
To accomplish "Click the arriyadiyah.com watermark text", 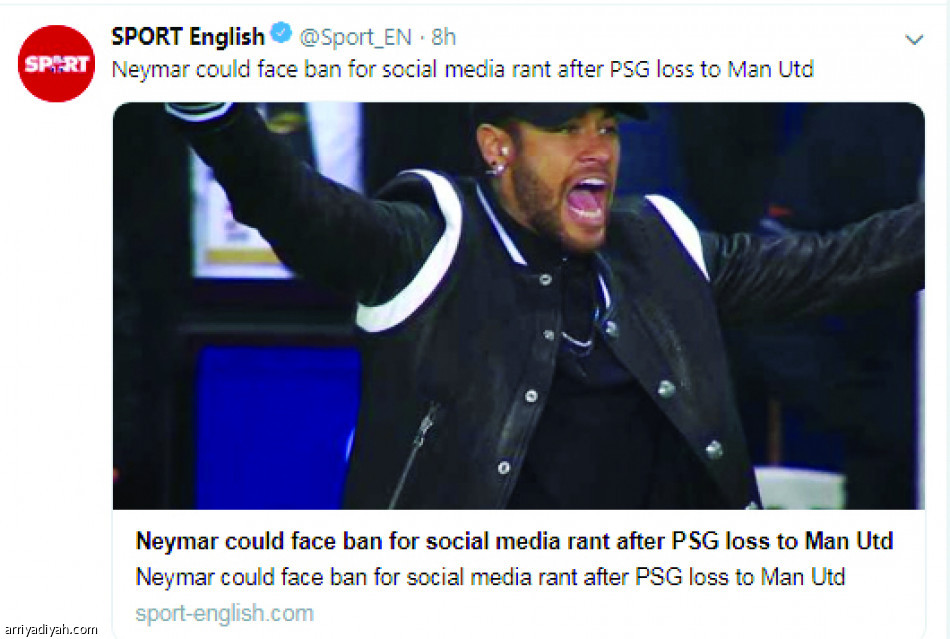I will (x=50, y=629).
